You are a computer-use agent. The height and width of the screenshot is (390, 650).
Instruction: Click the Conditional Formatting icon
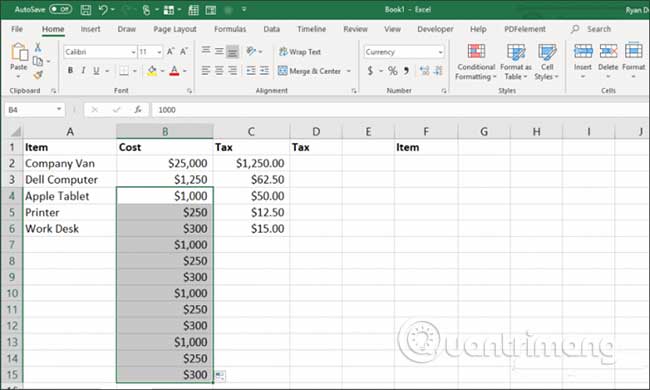click(476, 62)
